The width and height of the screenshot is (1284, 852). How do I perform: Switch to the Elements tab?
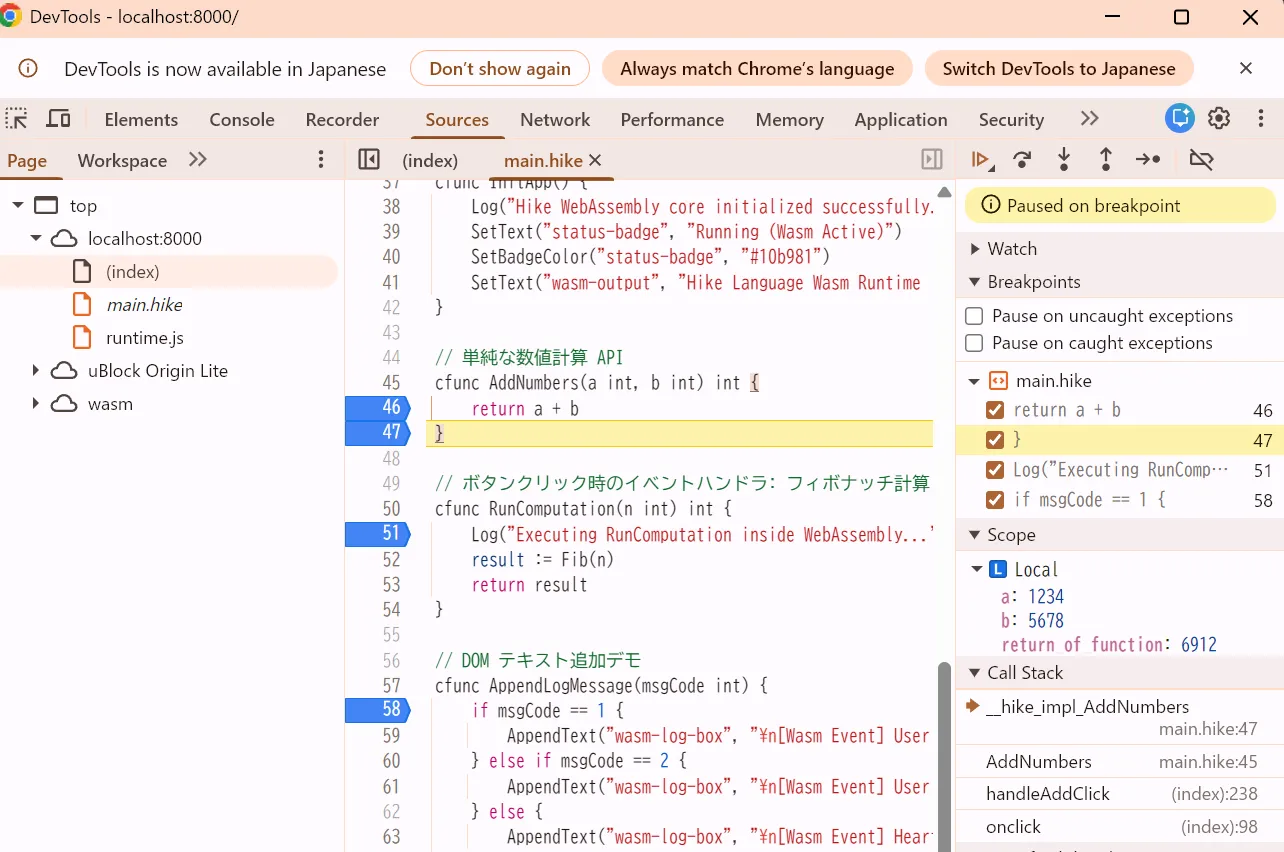[x=141, y=119]
